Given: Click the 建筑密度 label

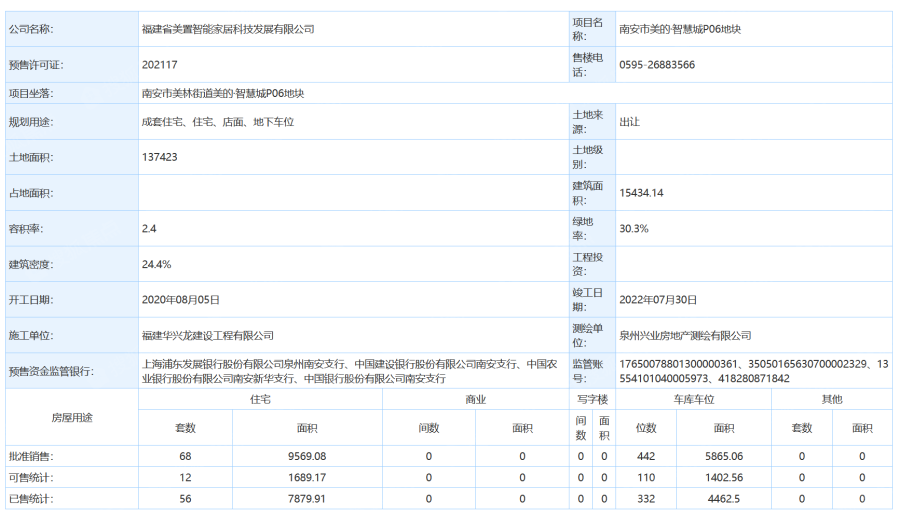Looking at the screenshot, I should click(31, 265).
